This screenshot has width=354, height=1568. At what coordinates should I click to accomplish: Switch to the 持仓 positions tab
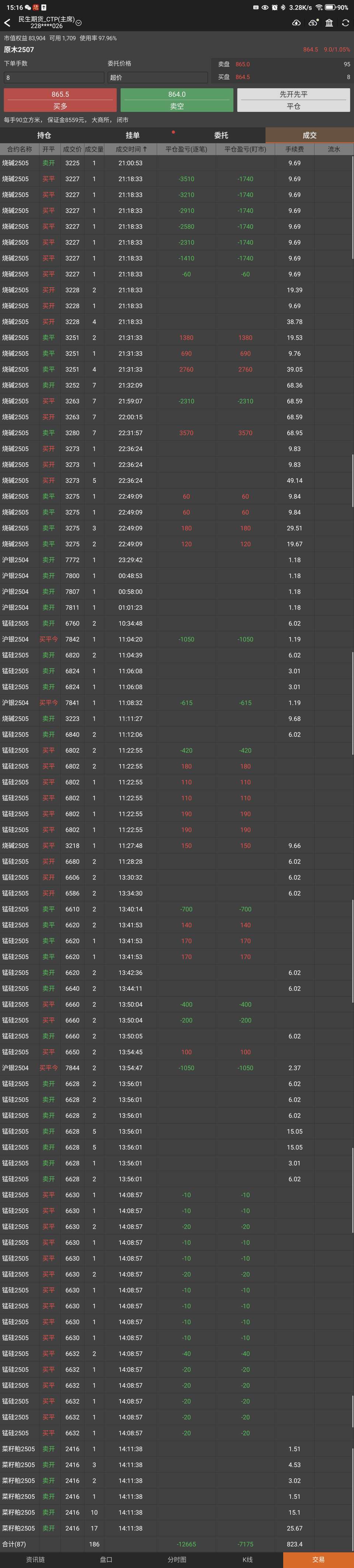(44, 135)
